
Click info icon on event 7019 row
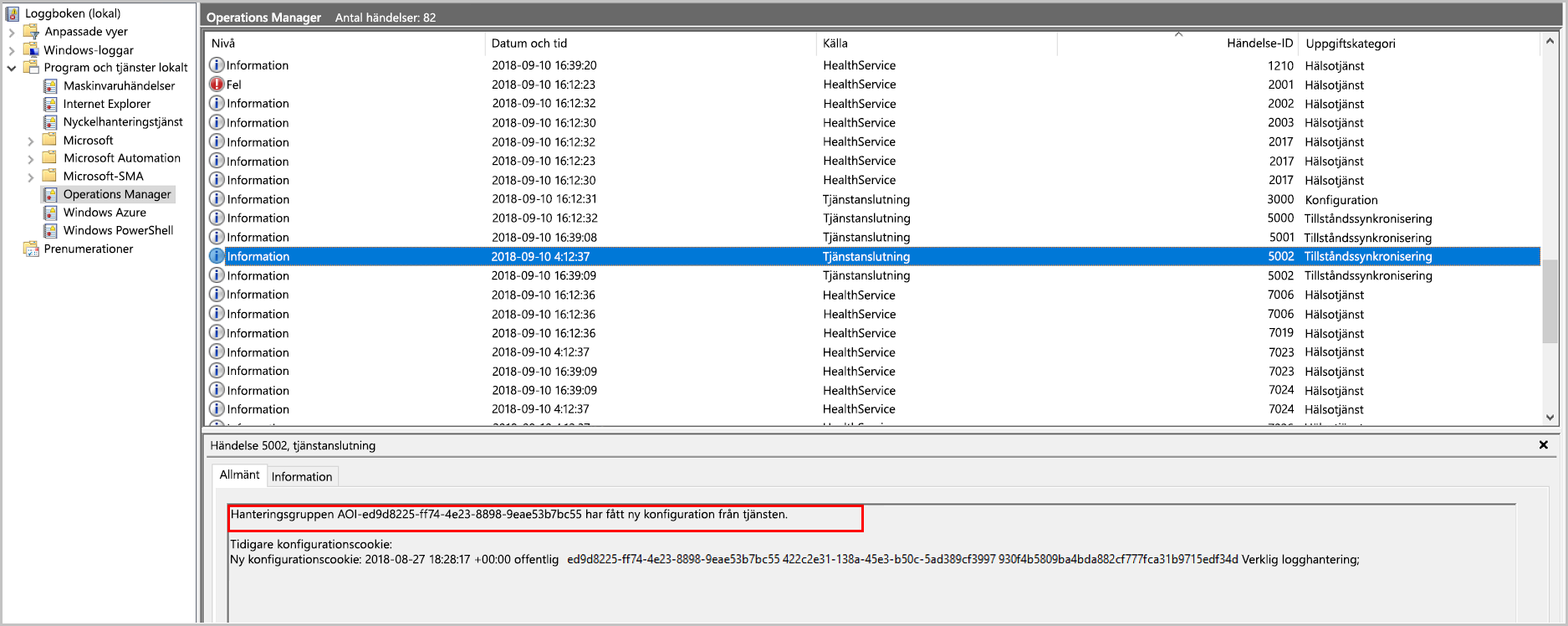pyautogui.click(x=217, y=333)
